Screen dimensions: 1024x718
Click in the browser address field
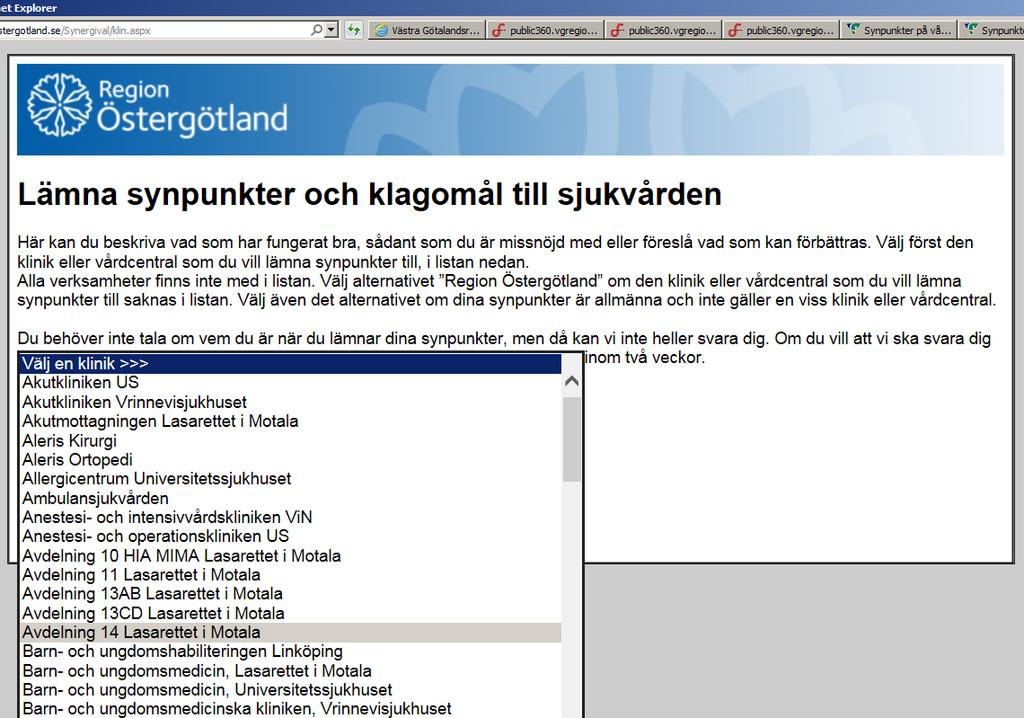click(x=153, y=30)
